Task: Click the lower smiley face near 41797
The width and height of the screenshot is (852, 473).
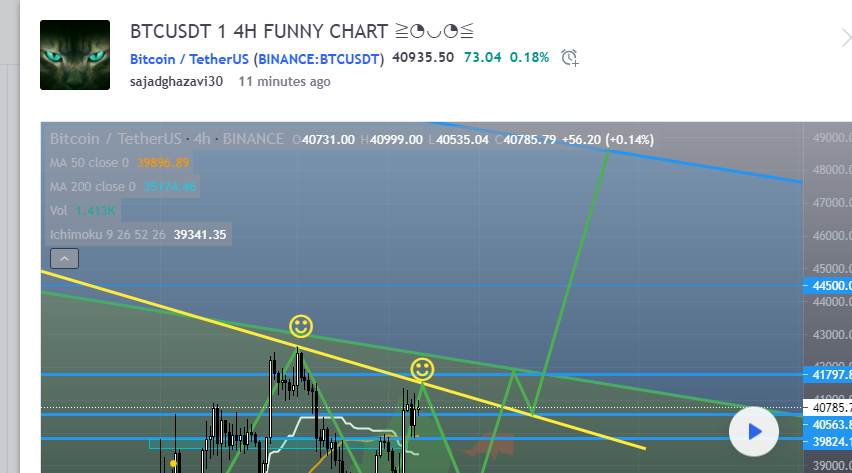Action: click(422, 368)
